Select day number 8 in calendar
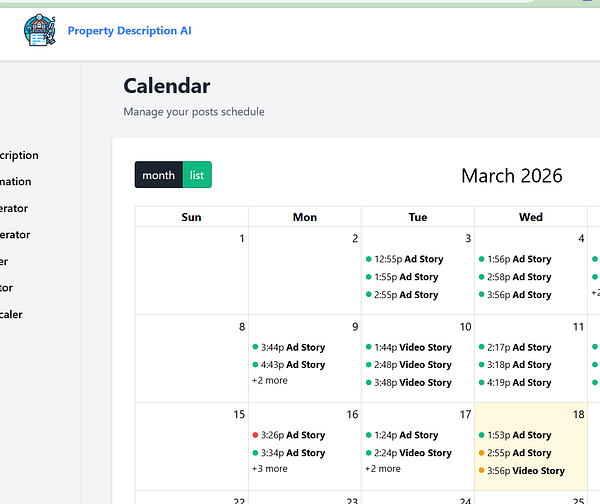Viewport: 600px width, 504px height. click(242, 327)
